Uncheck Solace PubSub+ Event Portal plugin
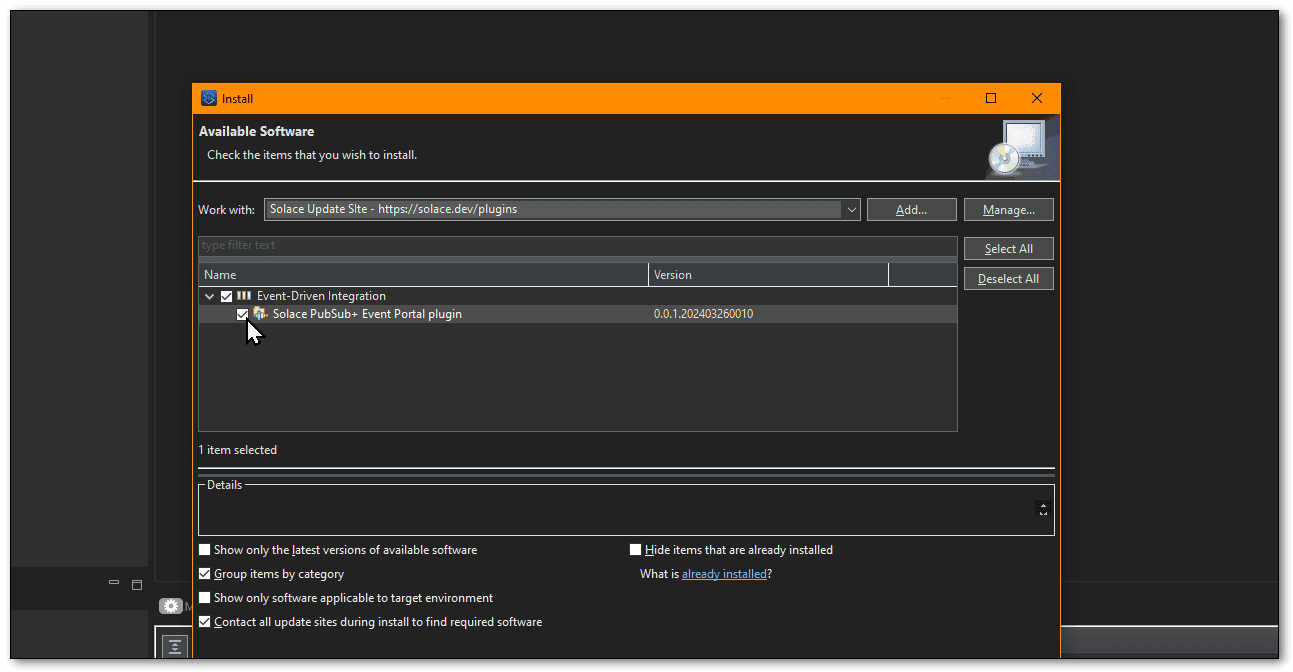Screen dimensions: 1293x672 [242, 314]
